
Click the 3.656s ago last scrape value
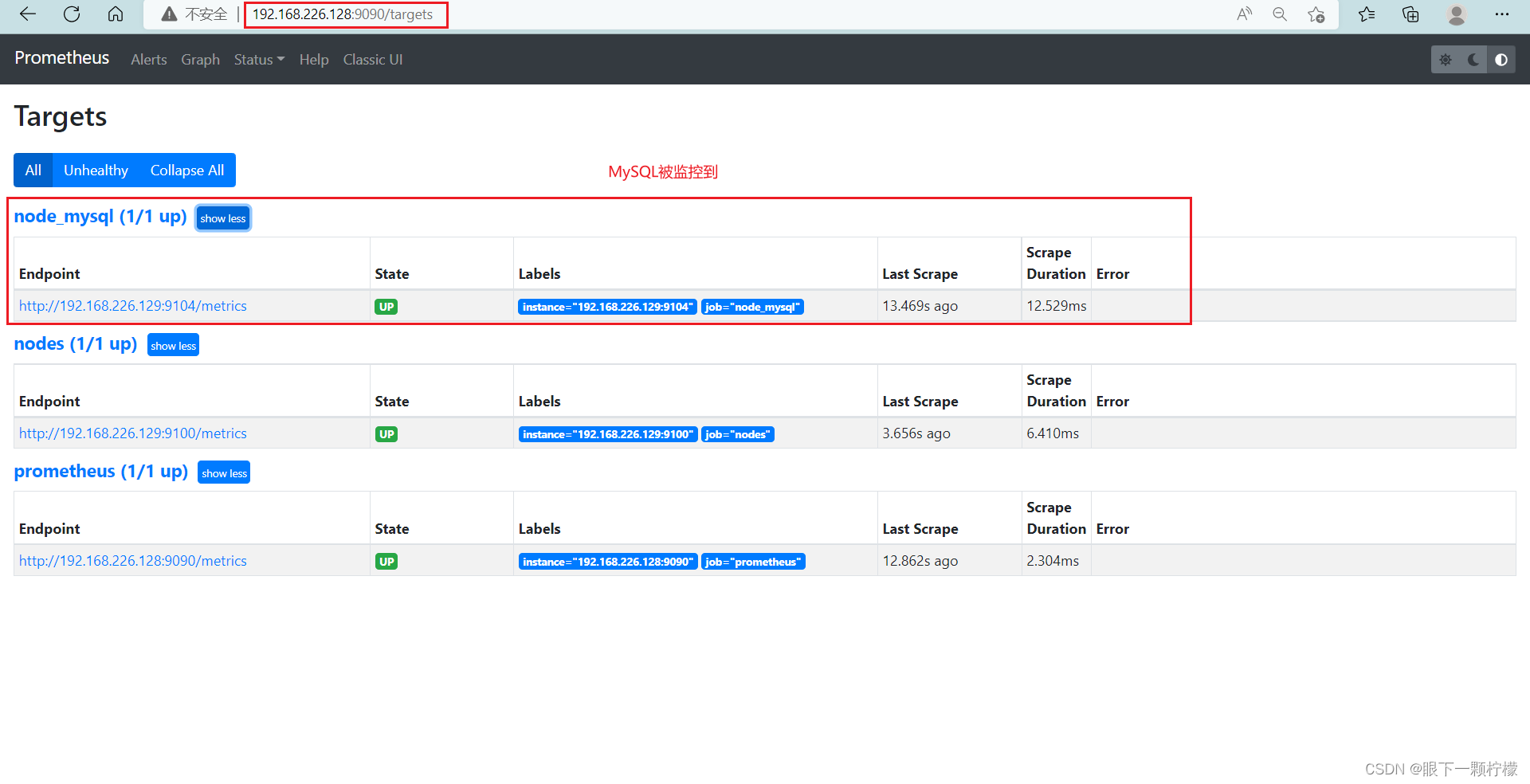coord(916,433)
